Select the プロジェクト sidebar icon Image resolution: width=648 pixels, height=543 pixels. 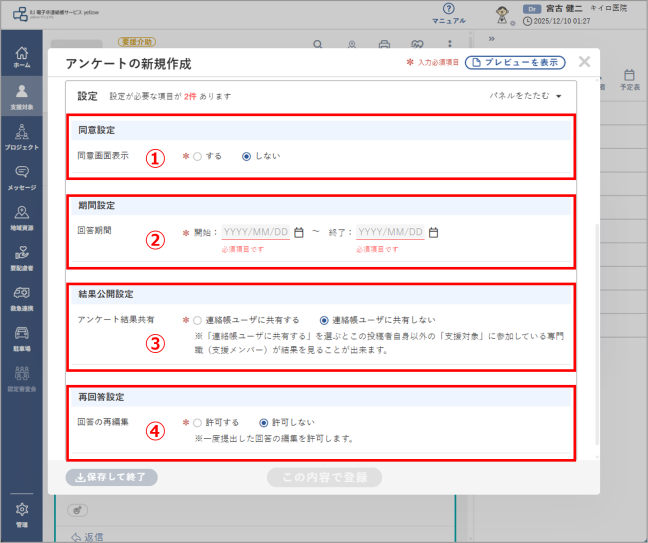point(21,137)
